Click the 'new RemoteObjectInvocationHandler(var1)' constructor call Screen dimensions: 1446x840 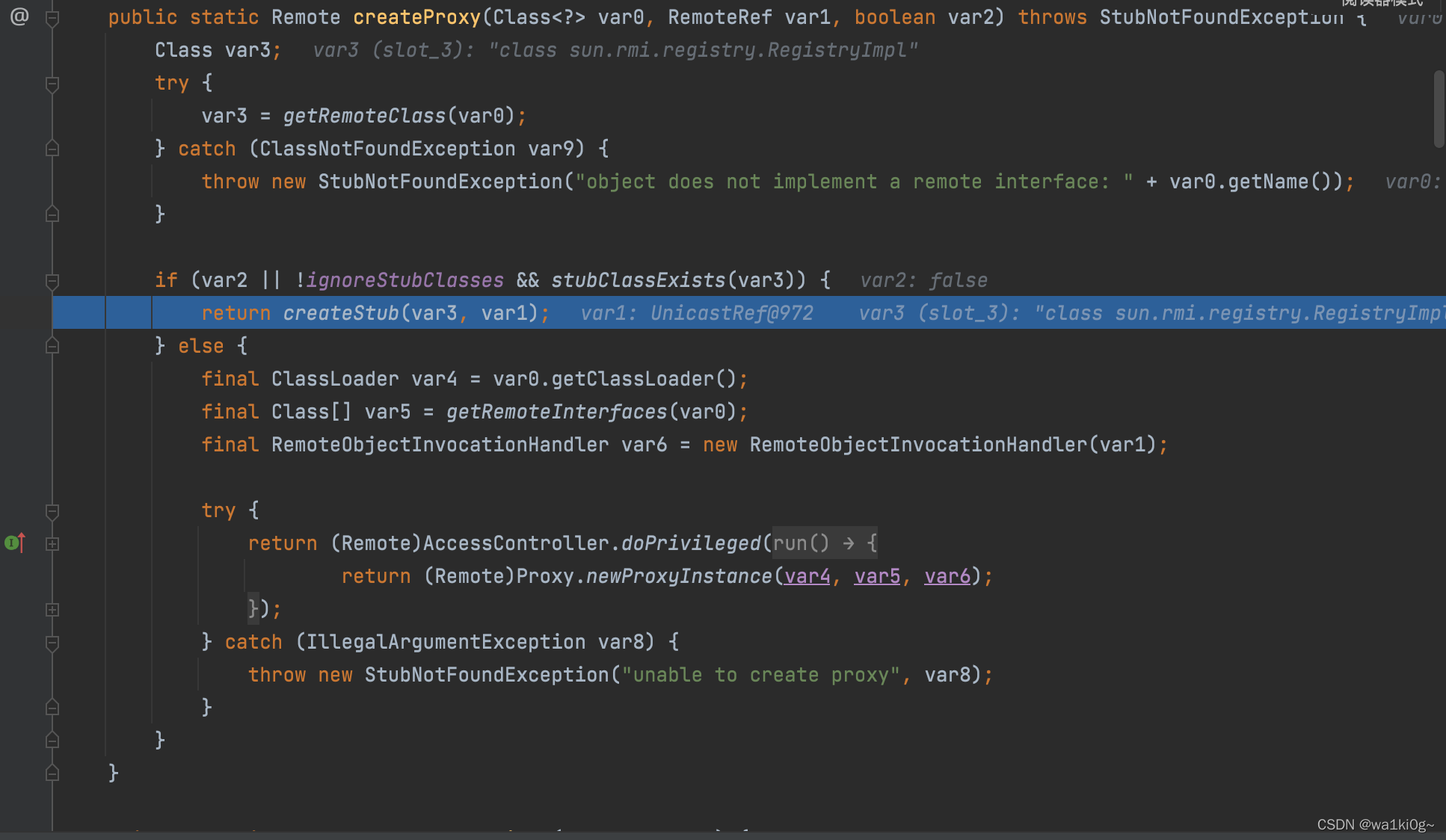(929, 445)
